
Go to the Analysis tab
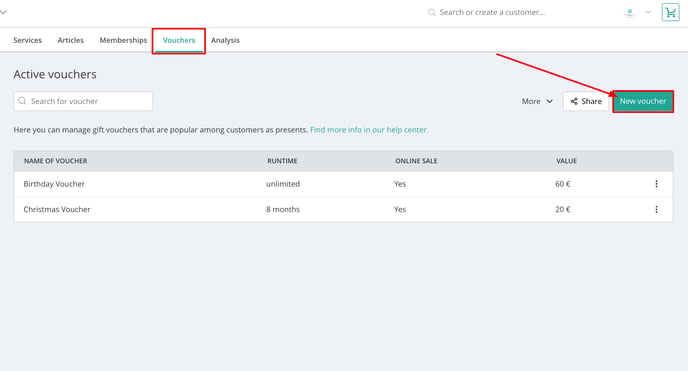tap(225, 40)
